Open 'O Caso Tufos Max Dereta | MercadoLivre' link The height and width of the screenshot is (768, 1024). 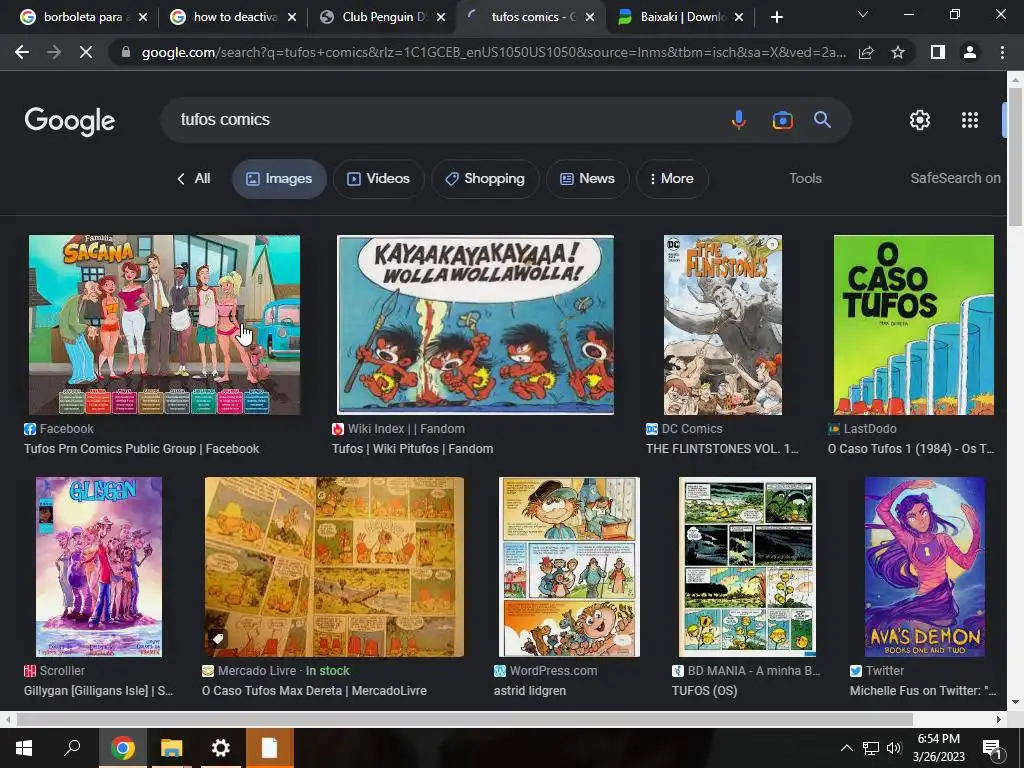(314, 690)
